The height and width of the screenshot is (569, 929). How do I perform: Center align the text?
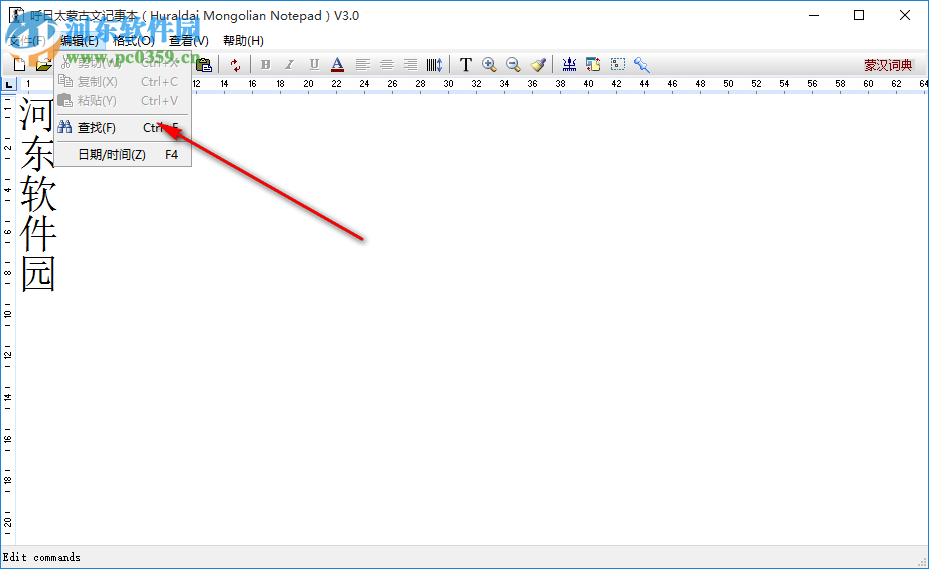pyautogui.click(x=387, y=65)
